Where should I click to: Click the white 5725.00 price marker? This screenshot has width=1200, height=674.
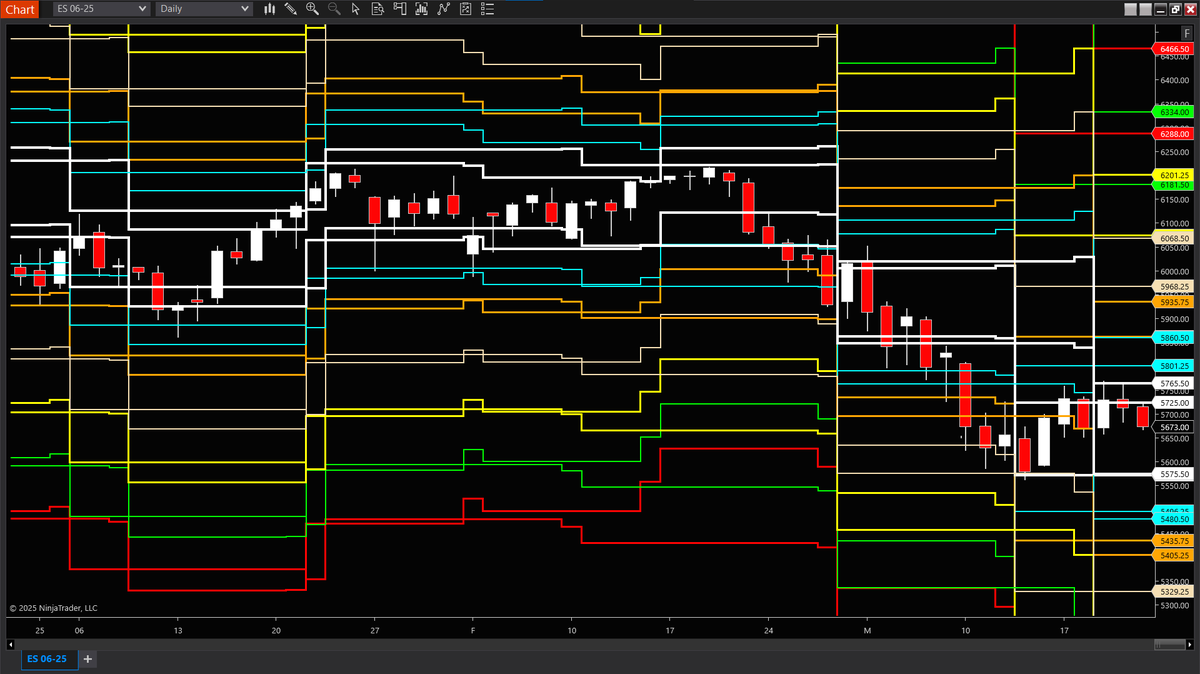[x=1172, y=402]
